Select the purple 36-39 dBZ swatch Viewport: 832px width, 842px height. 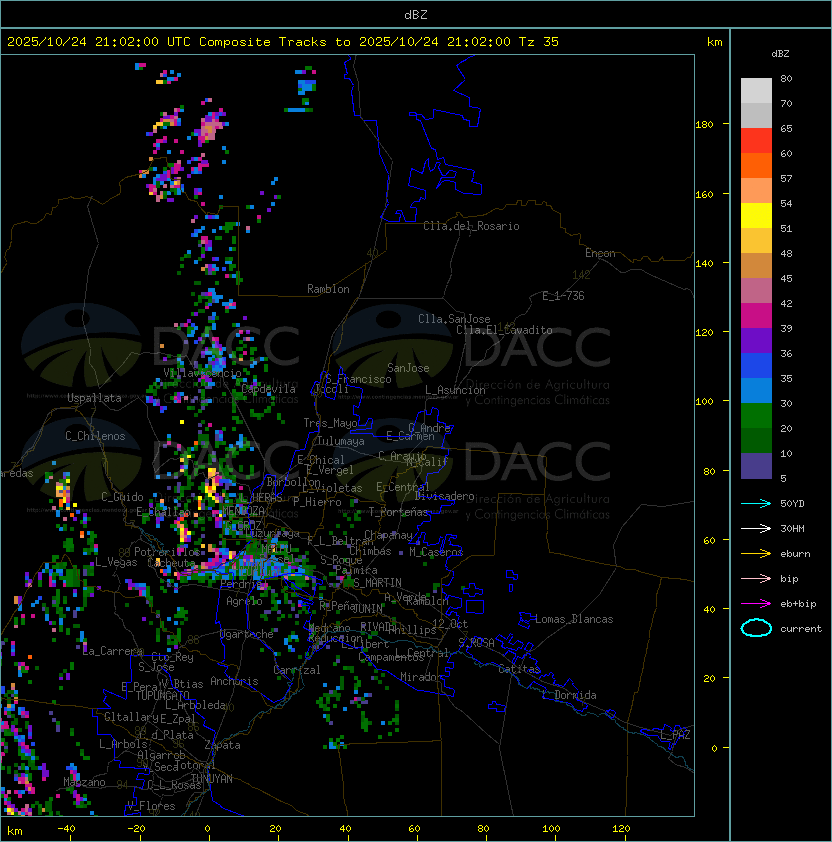[756, 341]
